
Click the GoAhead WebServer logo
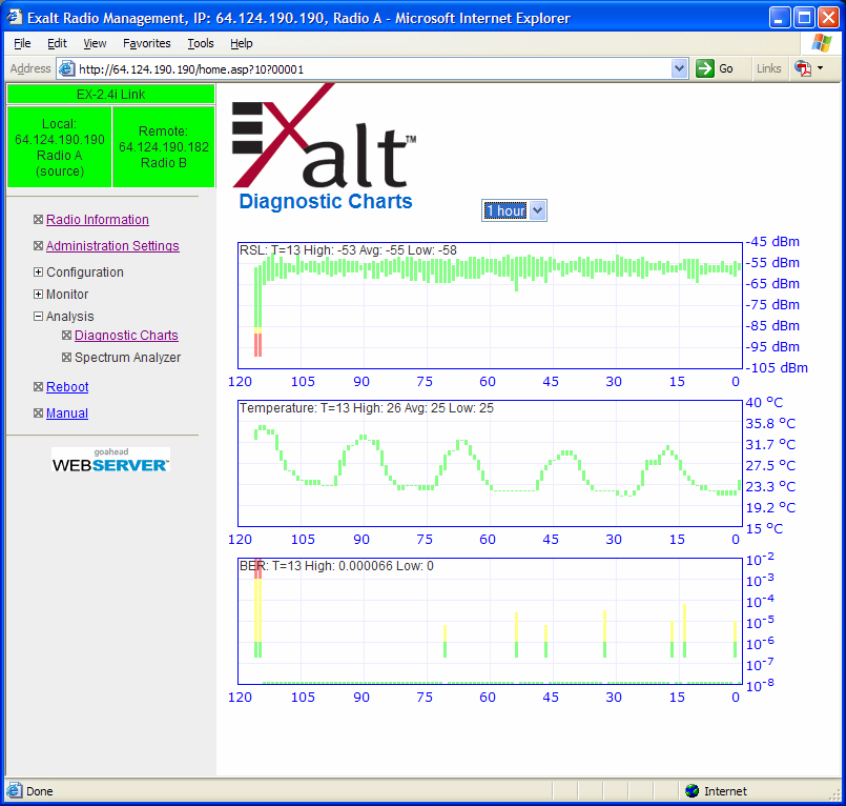(111, 460)
